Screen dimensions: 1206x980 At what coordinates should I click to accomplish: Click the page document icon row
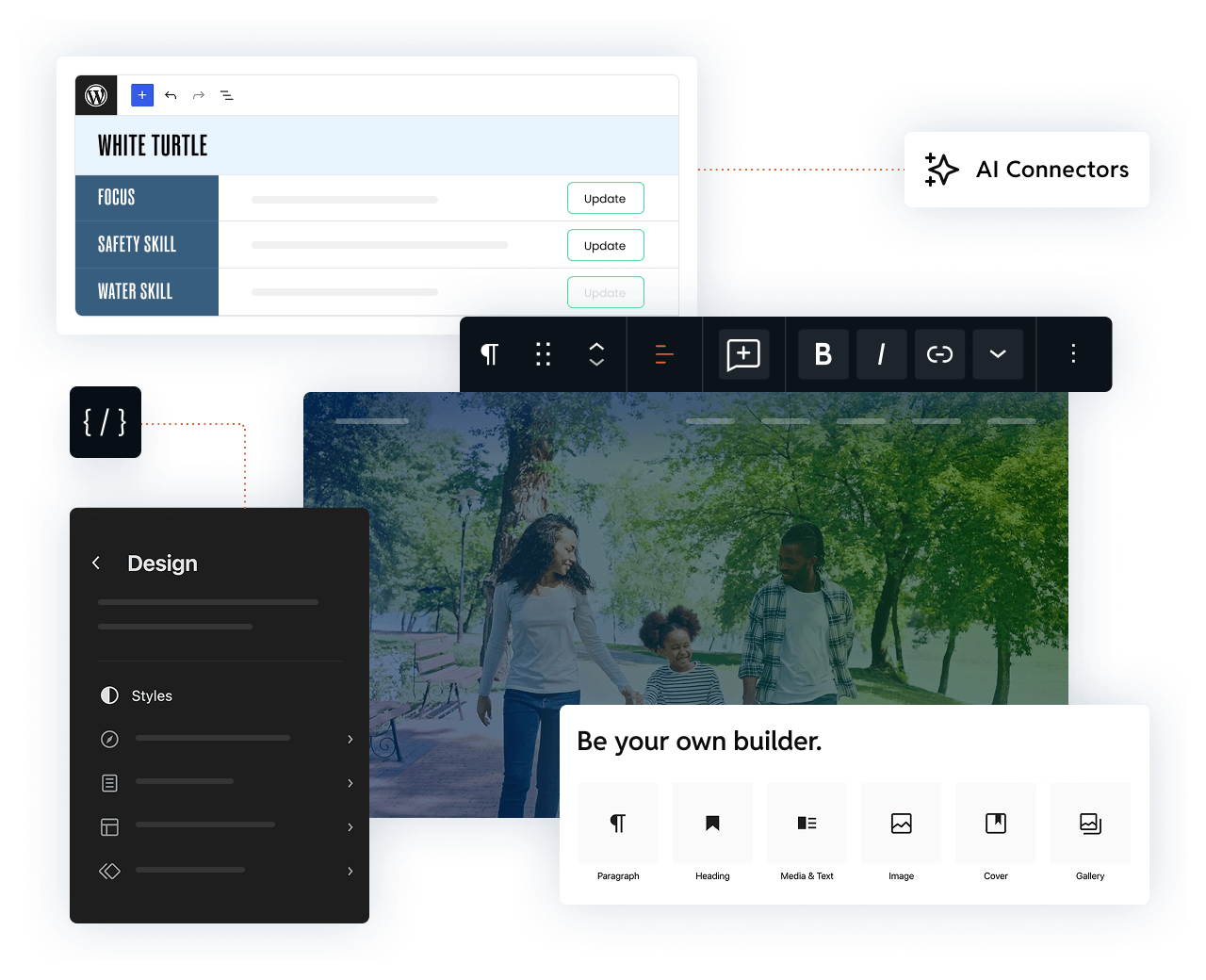click(226, 783)
